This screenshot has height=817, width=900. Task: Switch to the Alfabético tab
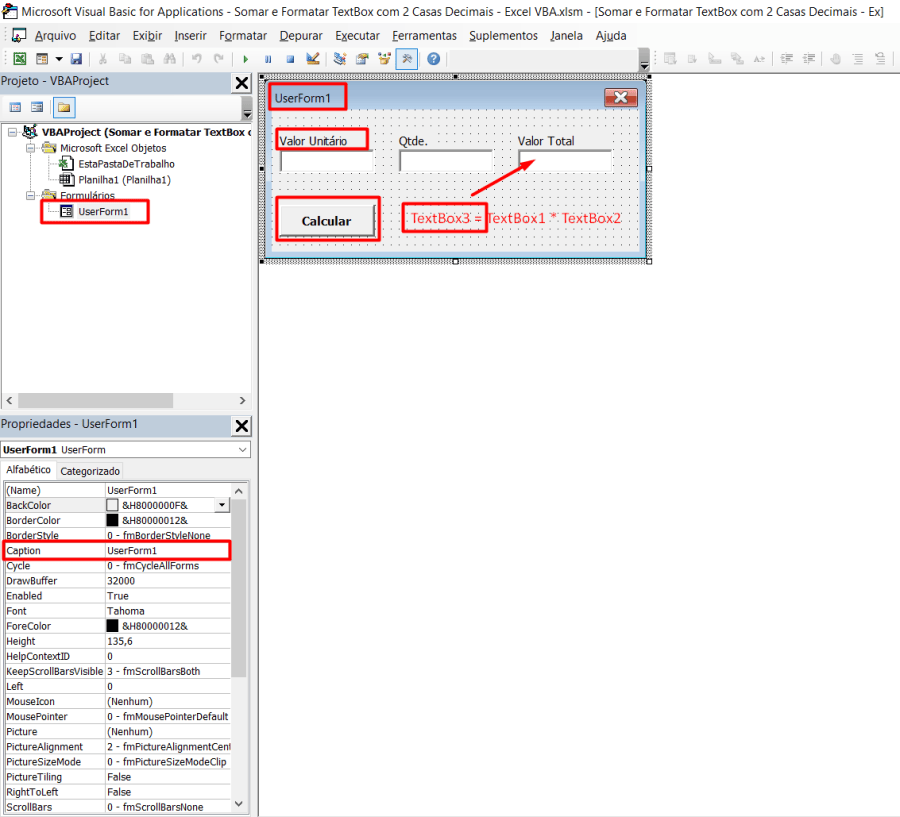point(28,470)
